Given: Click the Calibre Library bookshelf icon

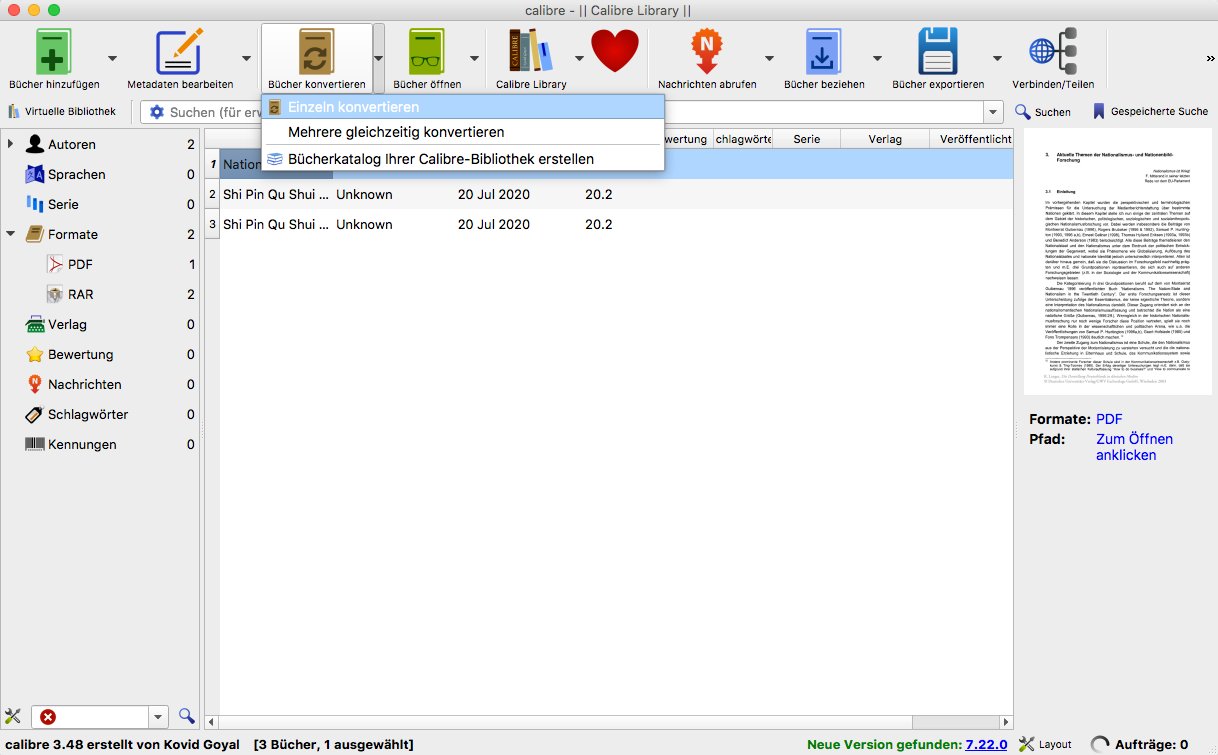Looking at the screenshot, I should [531, 50].
